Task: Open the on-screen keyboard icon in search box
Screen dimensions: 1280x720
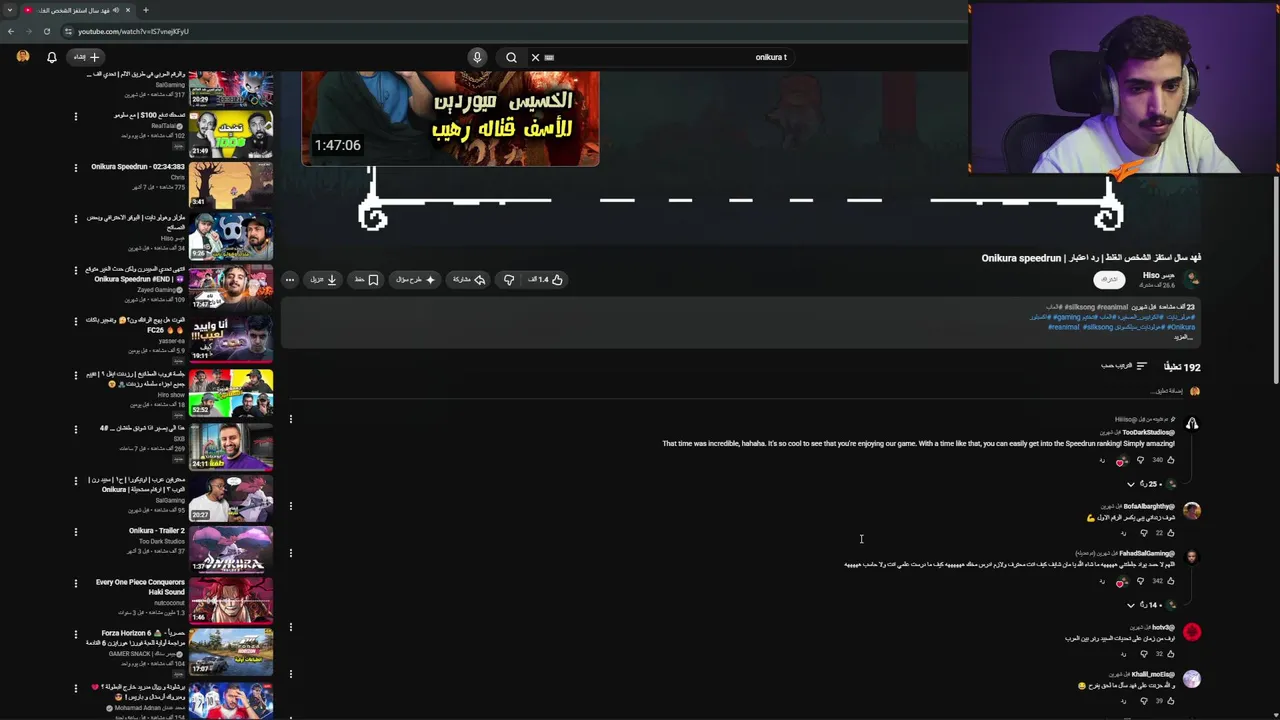Action: pyautogui.click(x=549, y=57)
